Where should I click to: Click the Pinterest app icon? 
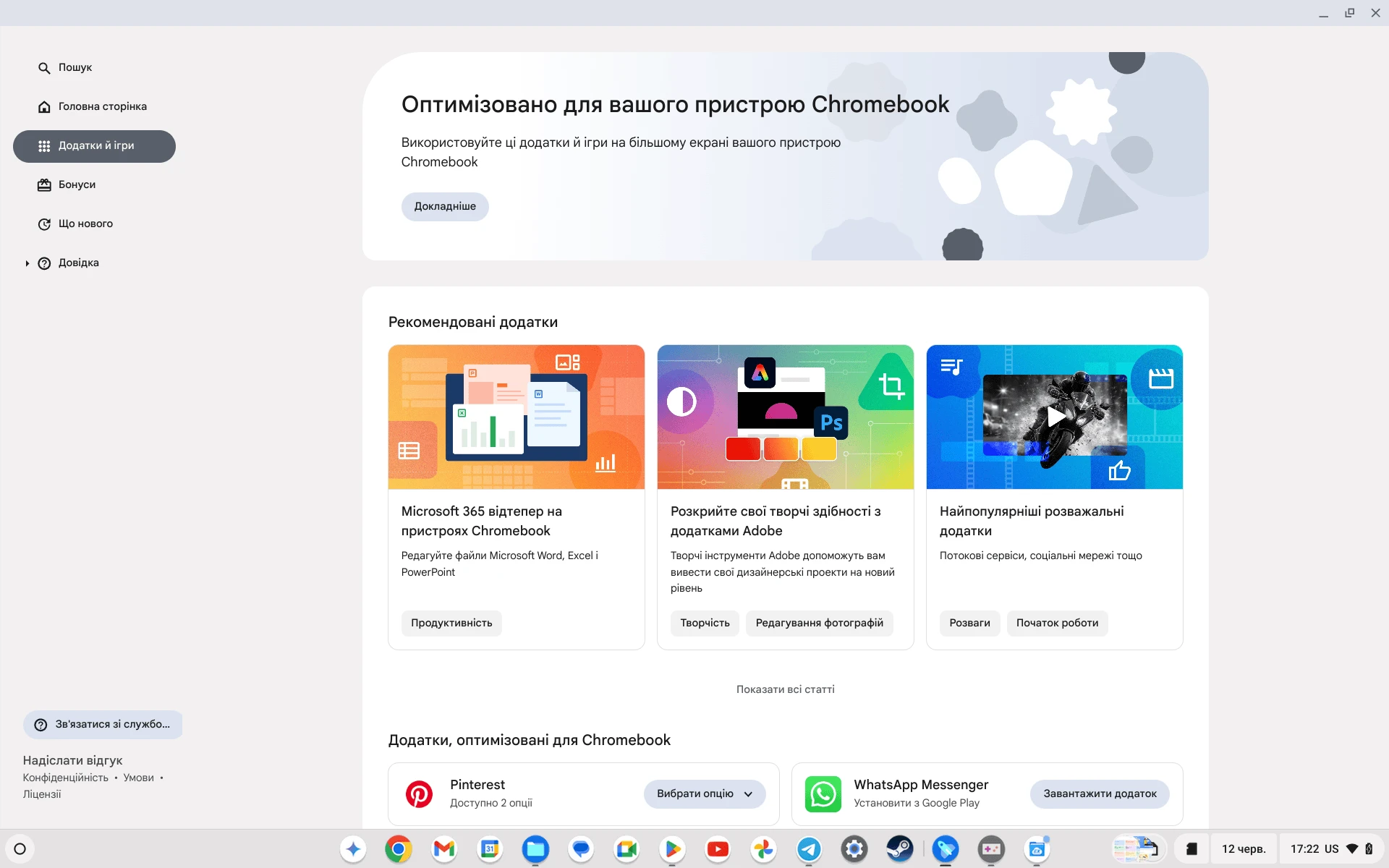coord(419,794)
